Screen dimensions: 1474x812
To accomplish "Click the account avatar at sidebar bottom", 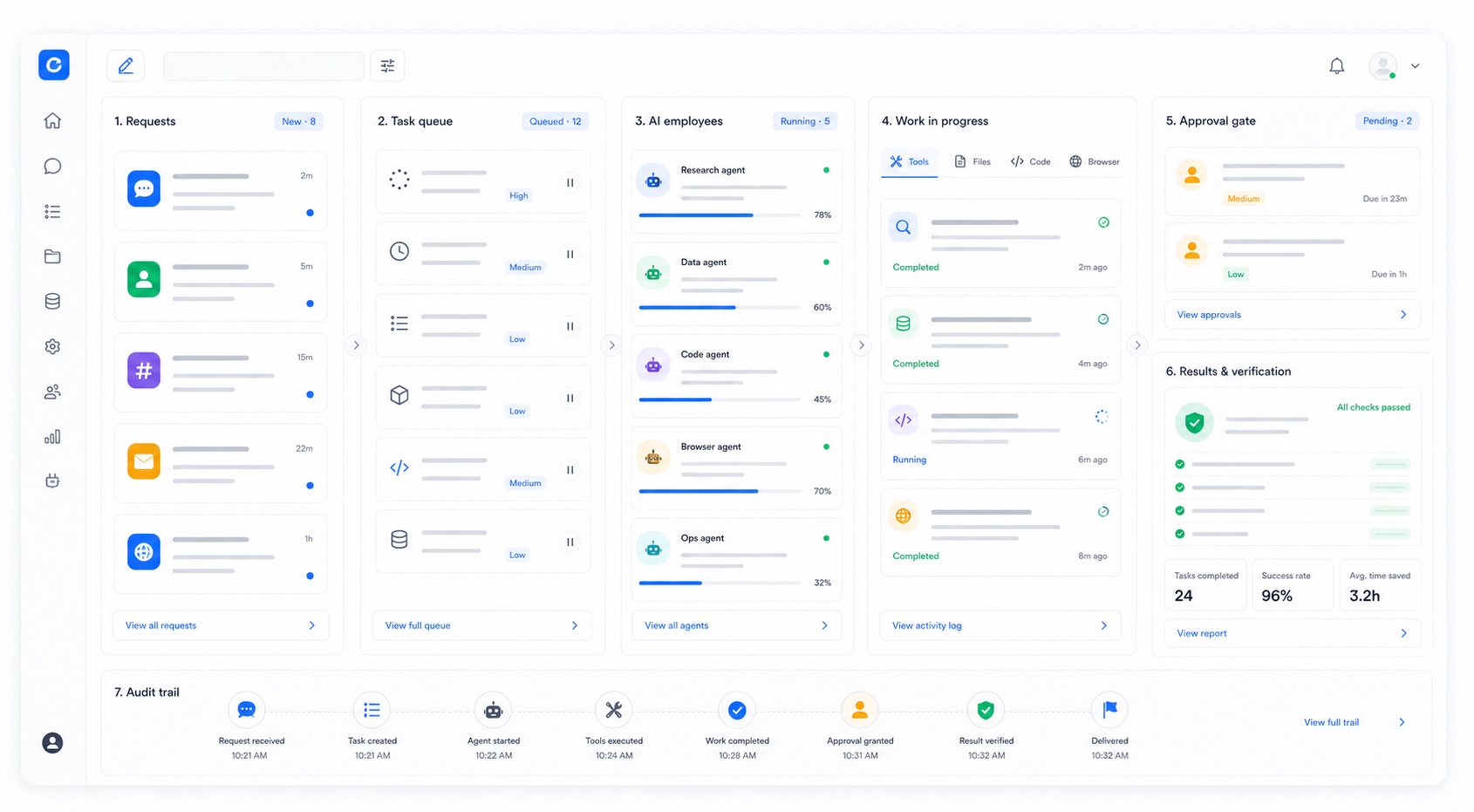I will click(52, 742).
